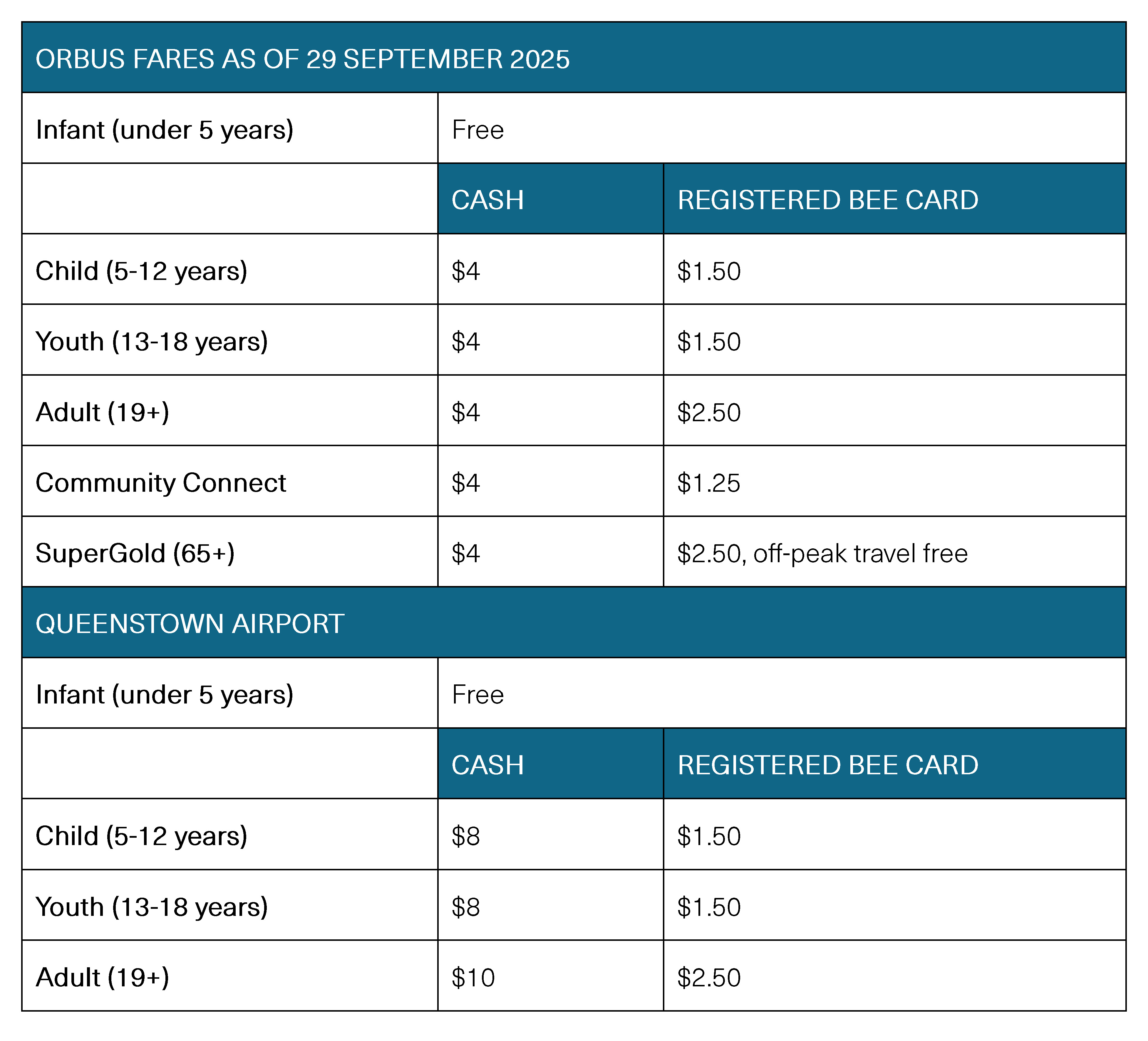Screen dimensions: 1148x1041
Task: Click the airport Registered Bee Card header
Action: point(827,764)
